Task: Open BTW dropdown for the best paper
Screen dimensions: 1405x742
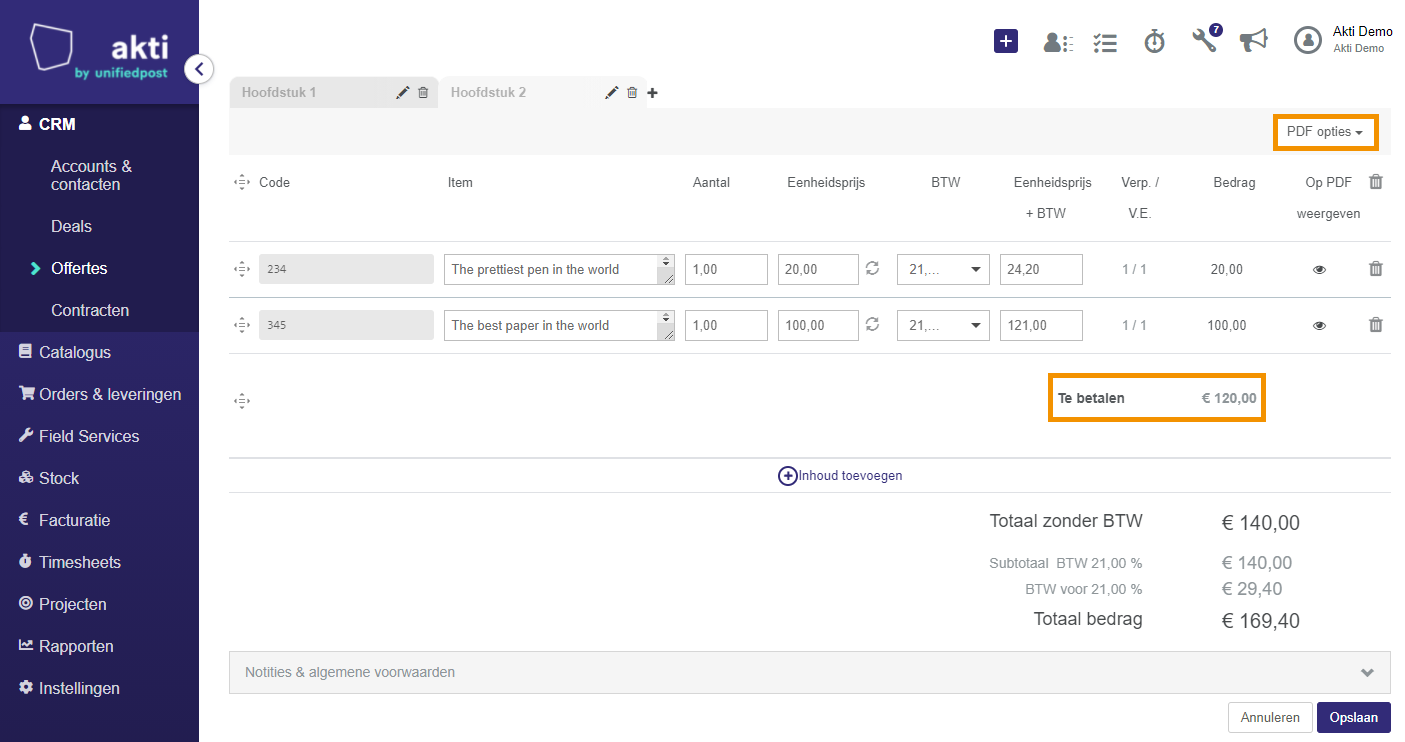Action: [x=943, y=325]
